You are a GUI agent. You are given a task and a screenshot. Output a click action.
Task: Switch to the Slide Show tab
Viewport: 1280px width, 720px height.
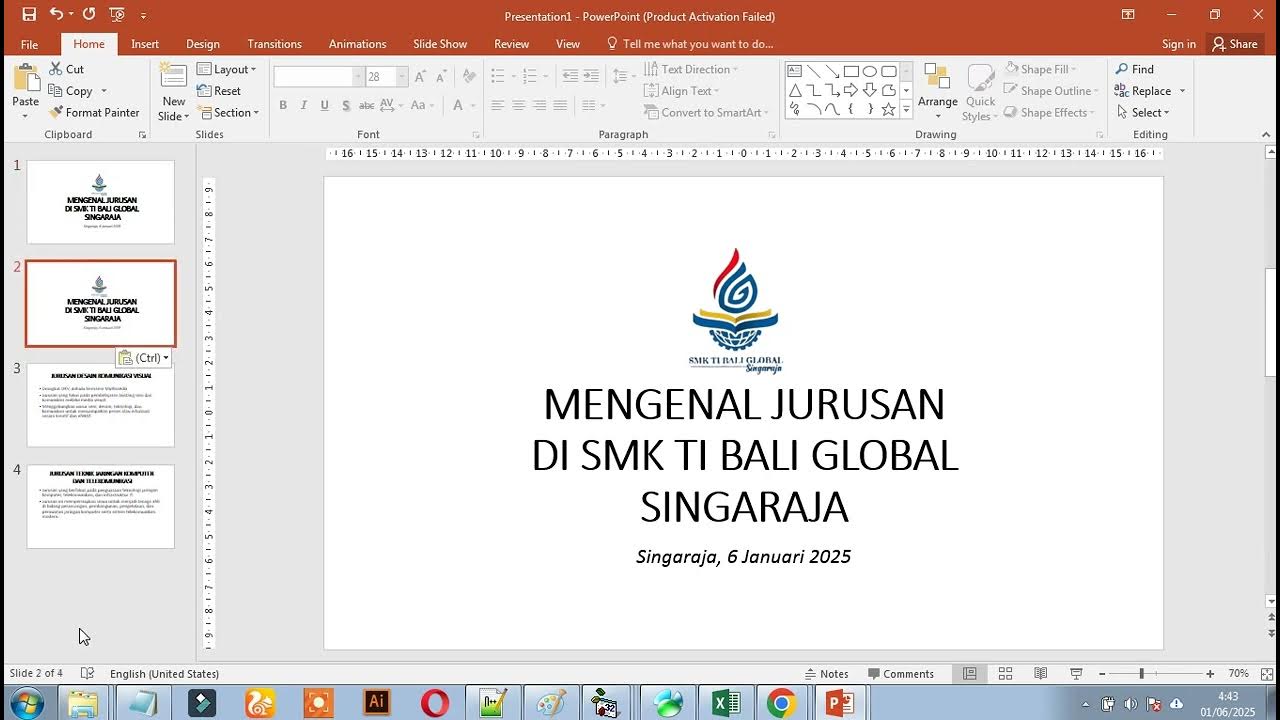pos(440,44)
